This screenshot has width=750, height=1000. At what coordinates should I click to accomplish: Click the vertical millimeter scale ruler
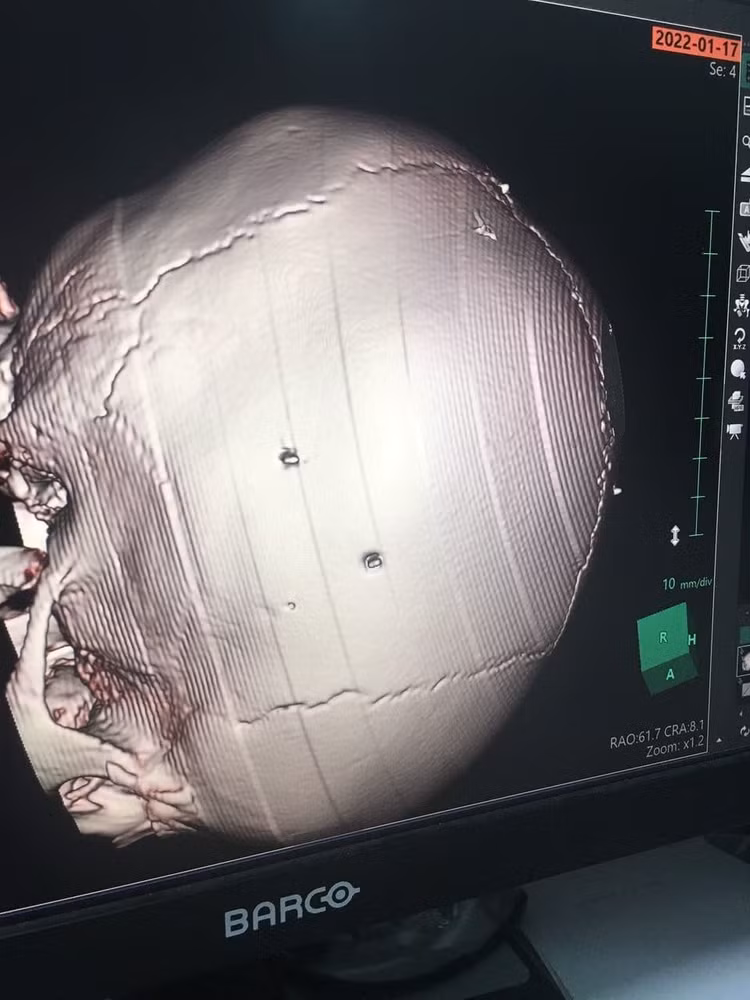705,373
